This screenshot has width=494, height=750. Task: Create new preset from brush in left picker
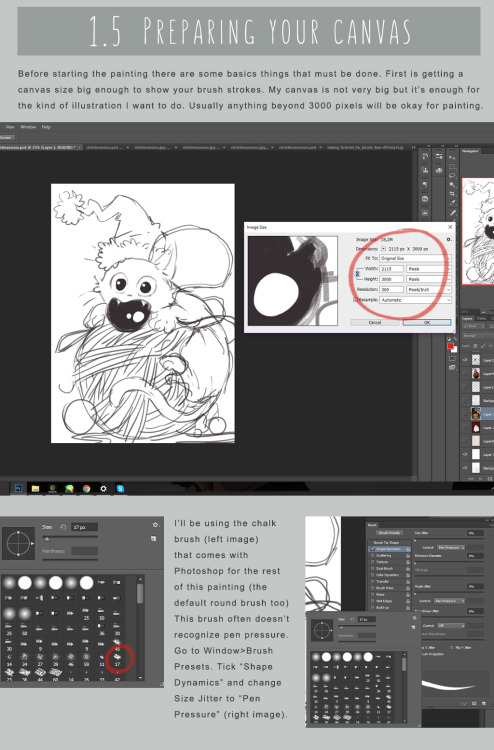click(x=153, y=539)
